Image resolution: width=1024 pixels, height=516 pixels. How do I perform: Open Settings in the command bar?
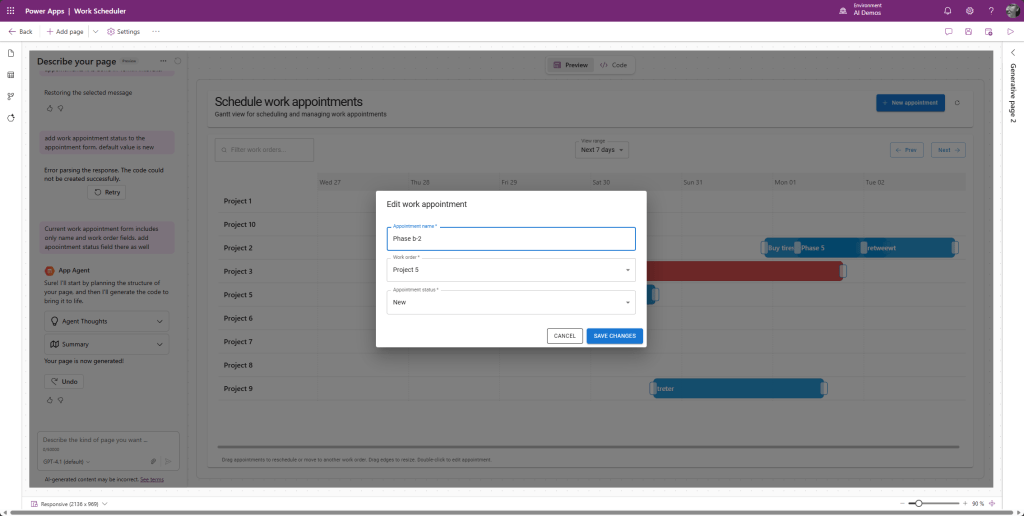(x=123, y=32)
